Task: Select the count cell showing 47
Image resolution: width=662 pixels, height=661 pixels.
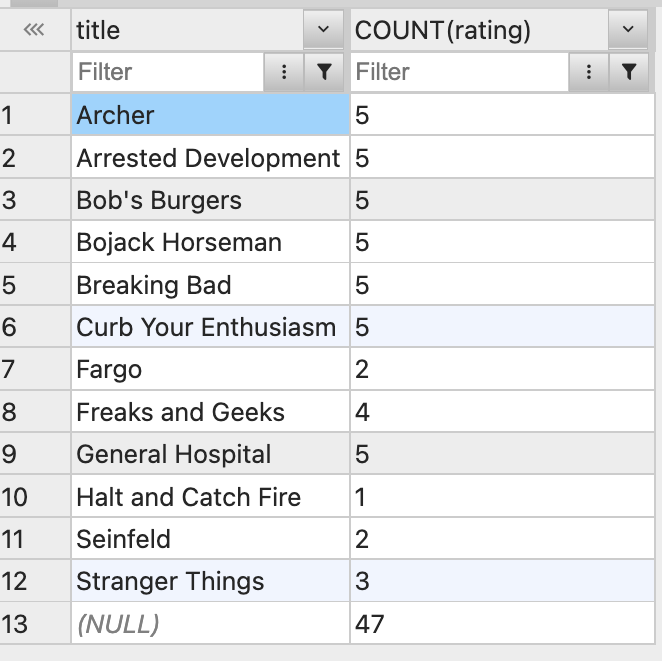Action: pyautogui.click(x=502, y=623)
